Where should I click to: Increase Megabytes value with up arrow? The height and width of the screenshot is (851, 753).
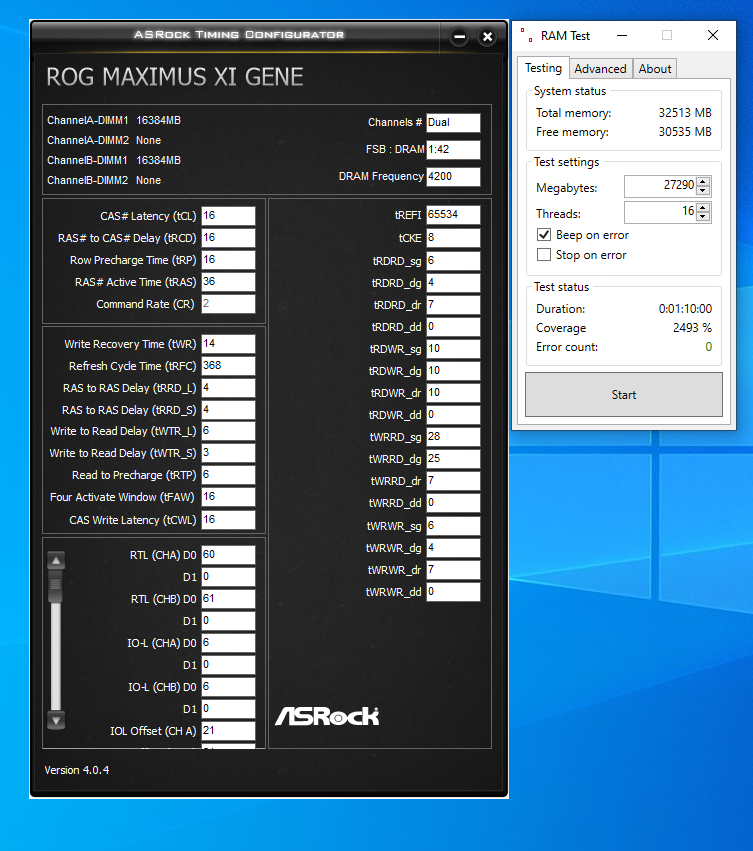coord(703,182)
